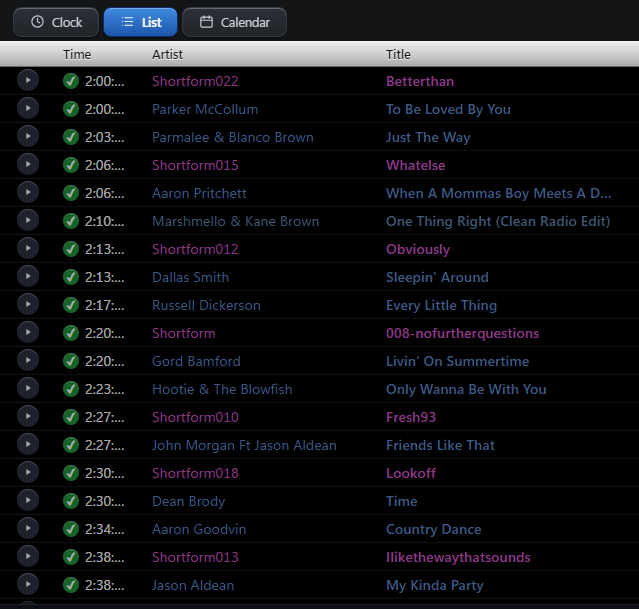
Task: Open the Calendar view tab
Action: pyautogui.click(x=234, y=22)
